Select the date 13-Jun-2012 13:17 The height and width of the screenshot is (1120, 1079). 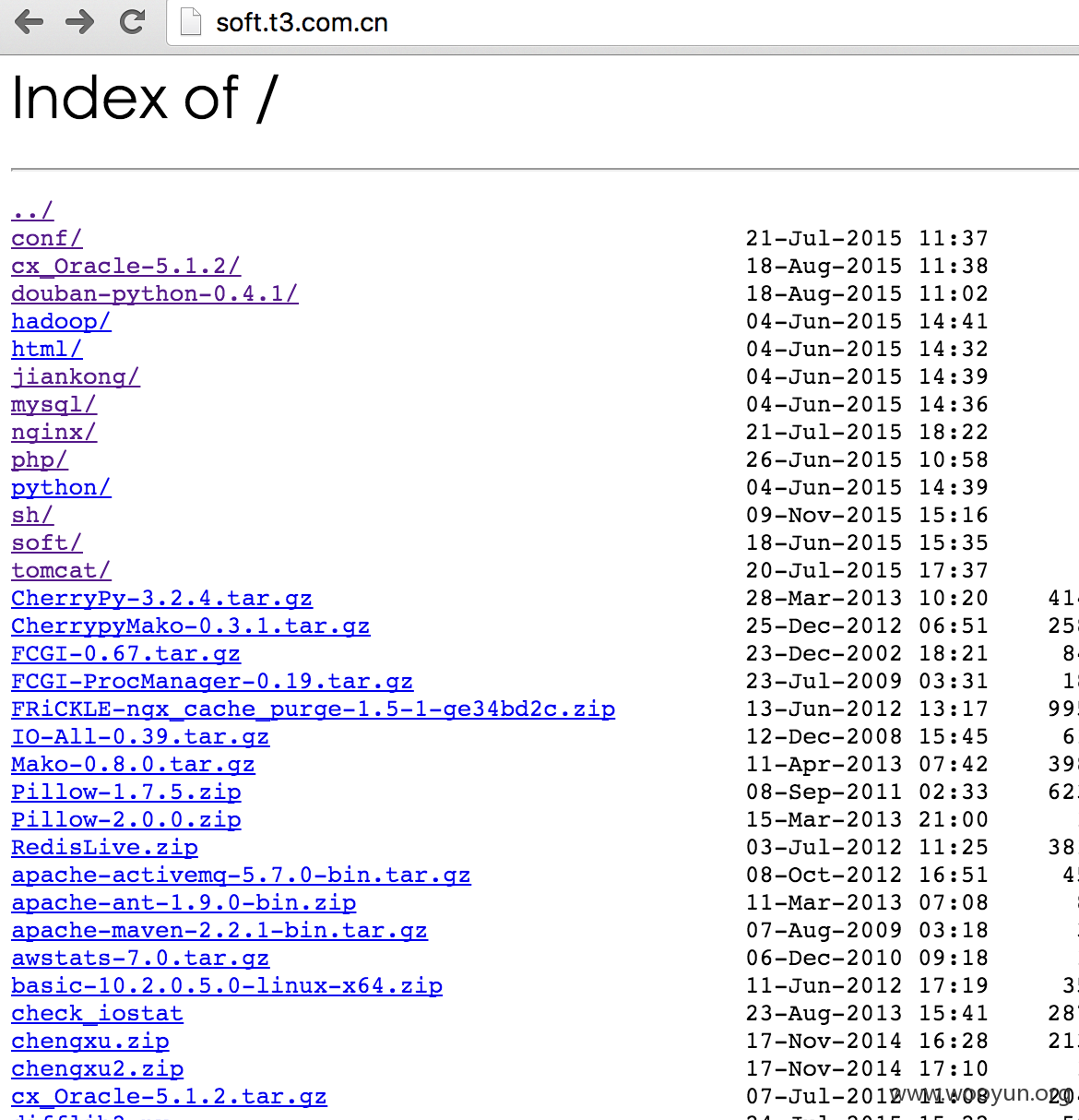(x=867, y=709)
